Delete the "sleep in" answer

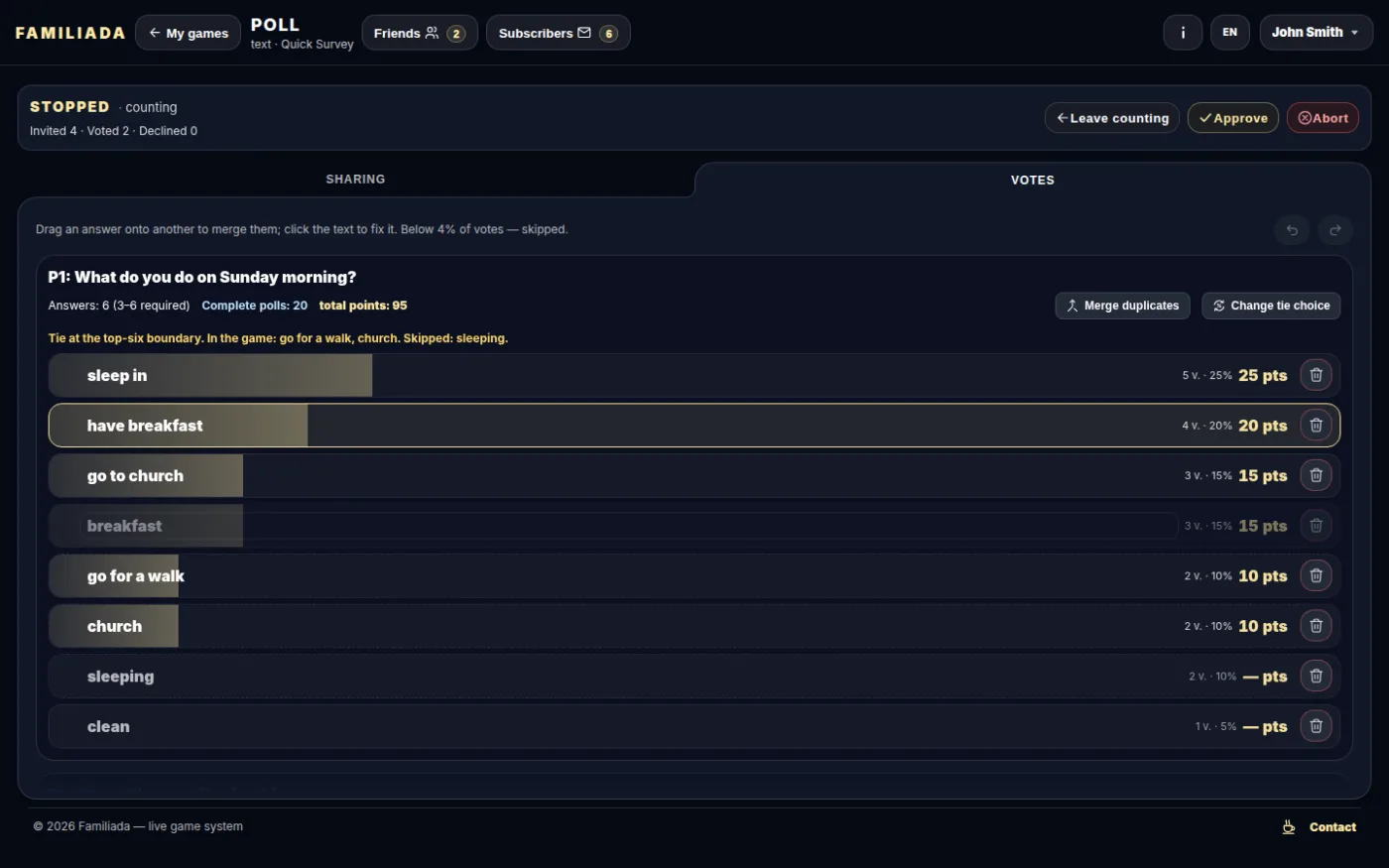[1316, 375]
